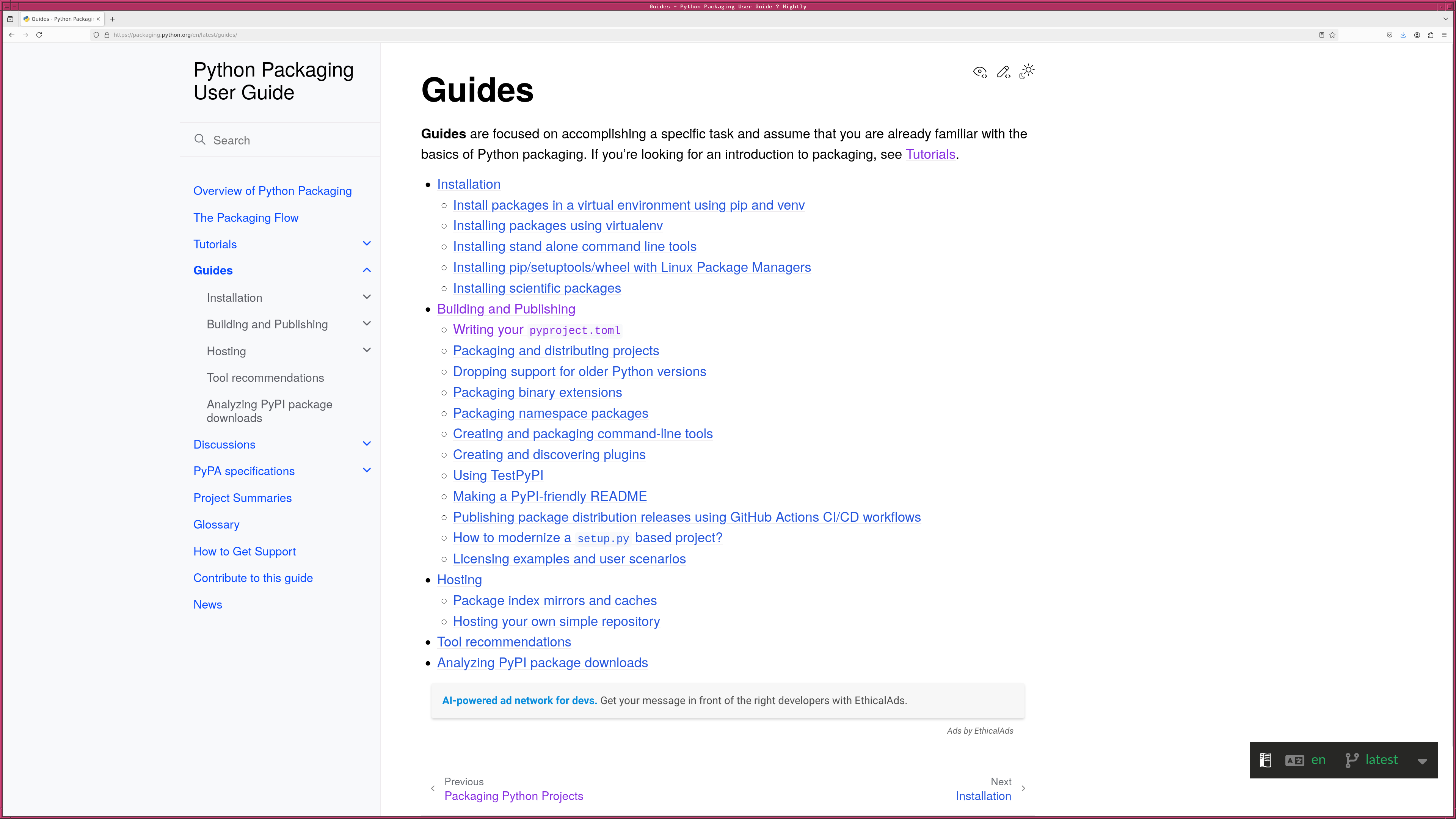Focus the sidebar Search field
The height and width of the screenshot is (819, 1456).
point(282,140)
